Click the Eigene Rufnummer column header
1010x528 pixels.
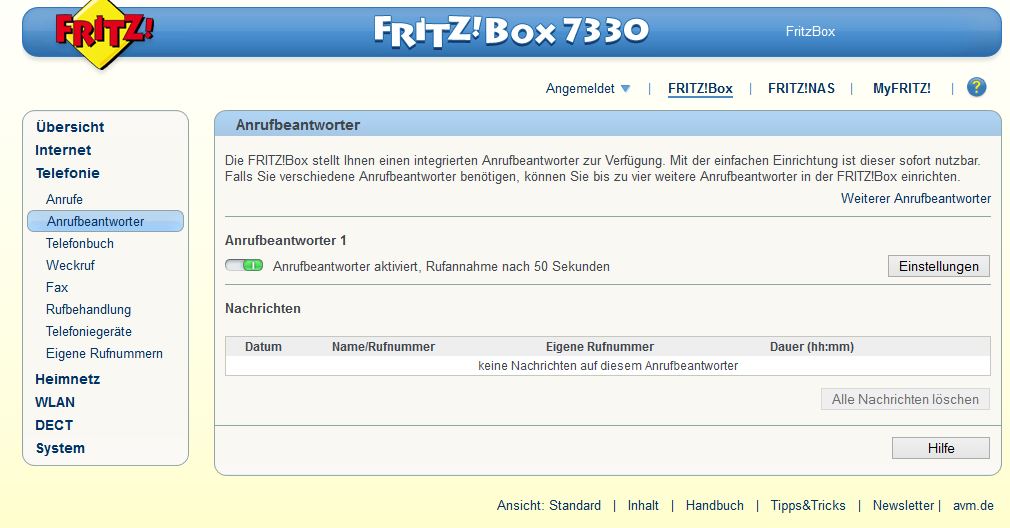point(600,346)
